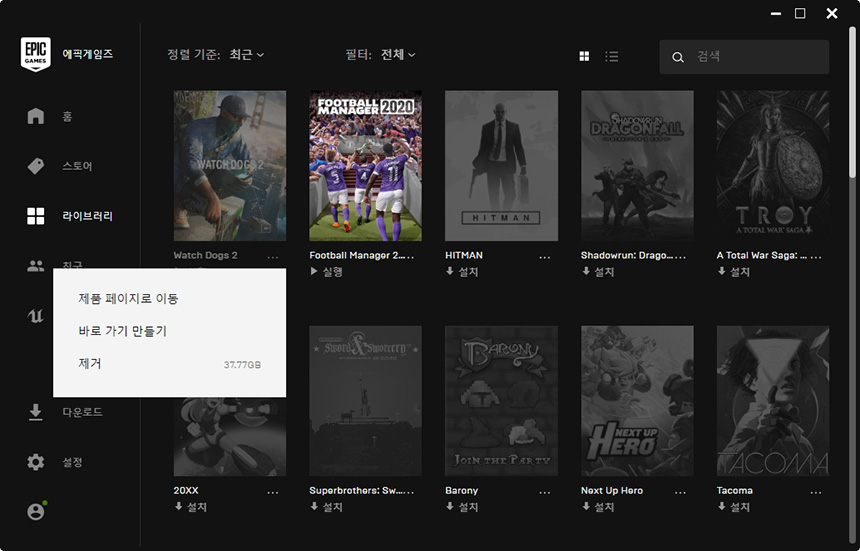
Task: Install Tacoma via its 설치 button
Action: point(733,507)
